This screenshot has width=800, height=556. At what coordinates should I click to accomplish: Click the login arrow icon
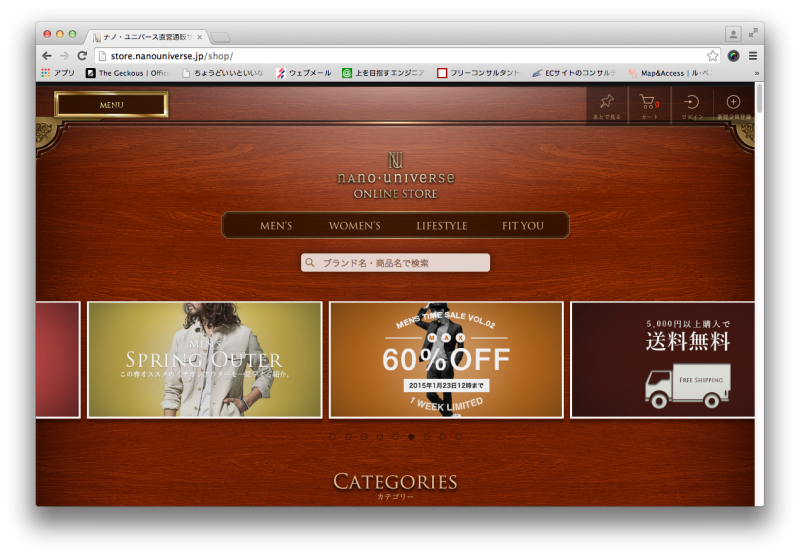pyautogui.click(x=691, y=103)
